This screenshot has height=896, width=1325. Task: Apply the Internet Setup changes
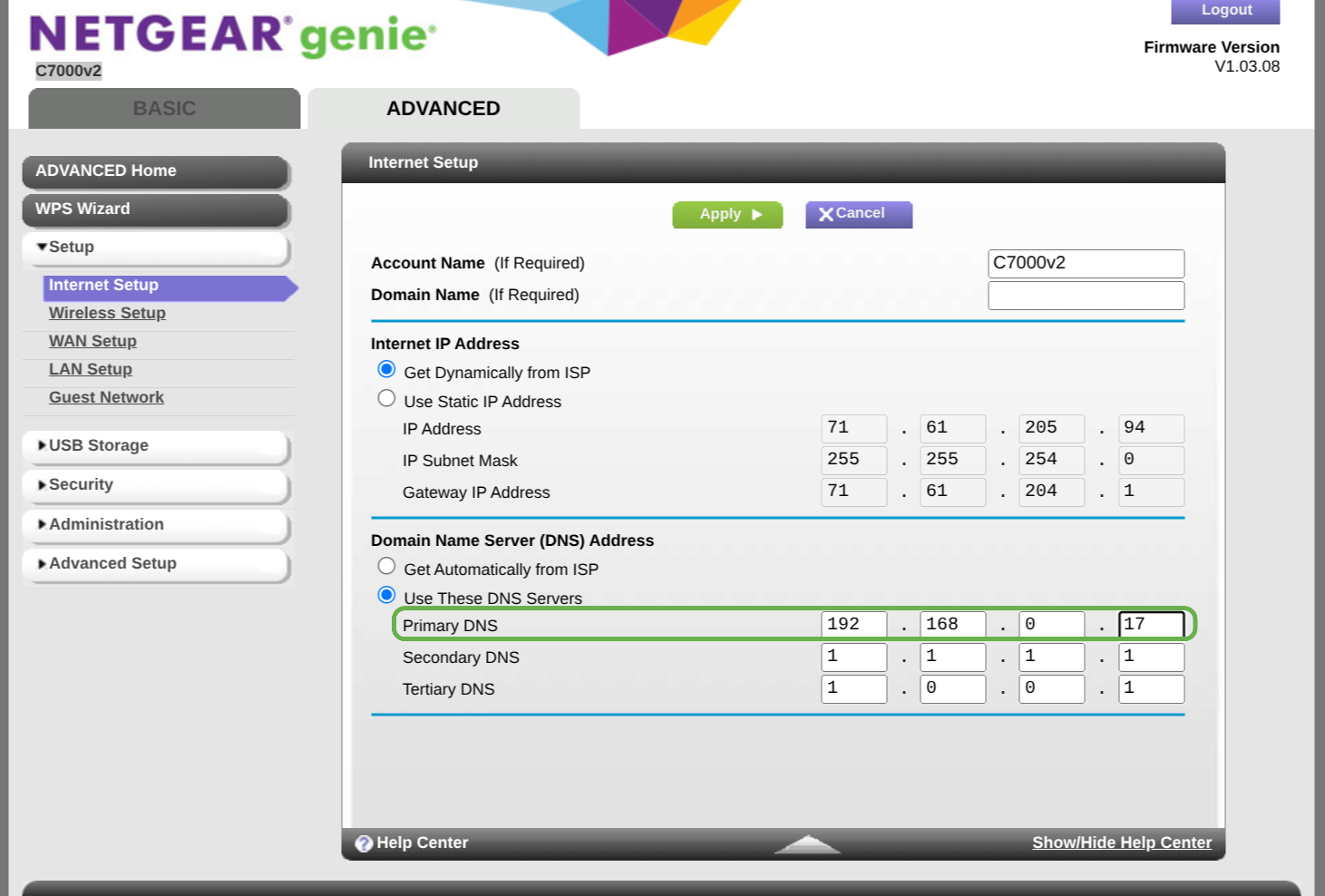tap(726, 214)
